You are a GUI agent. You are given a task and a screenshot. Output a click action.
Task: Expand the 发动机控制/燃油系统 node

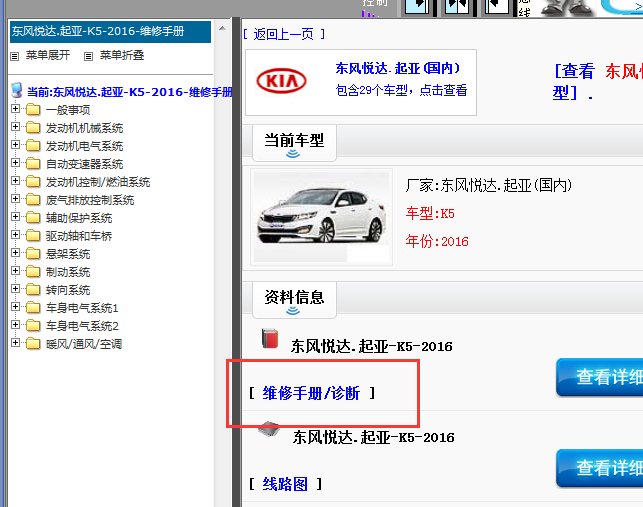15,181
